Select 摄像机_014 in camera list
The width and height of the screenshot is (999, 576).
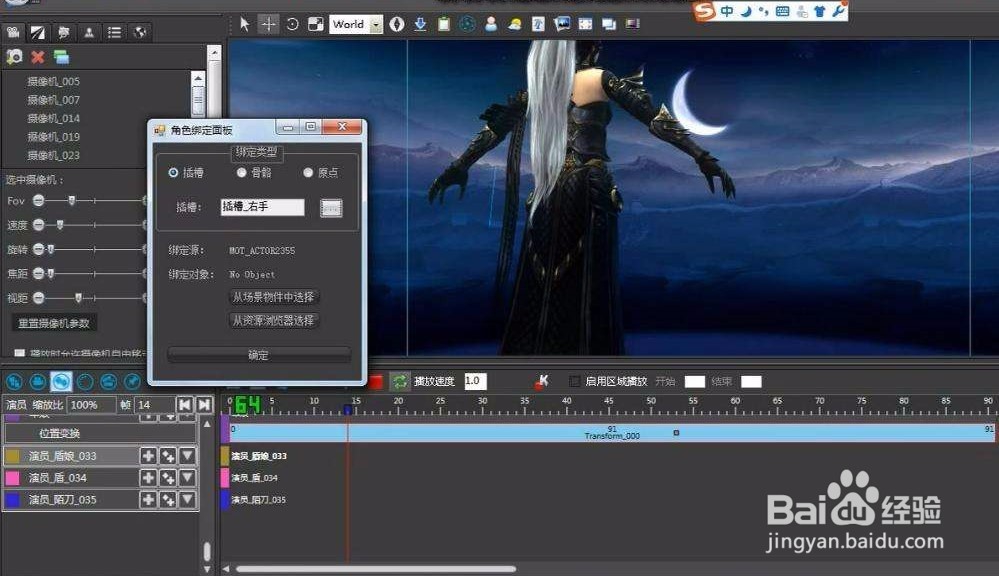[x=54, y=119]
